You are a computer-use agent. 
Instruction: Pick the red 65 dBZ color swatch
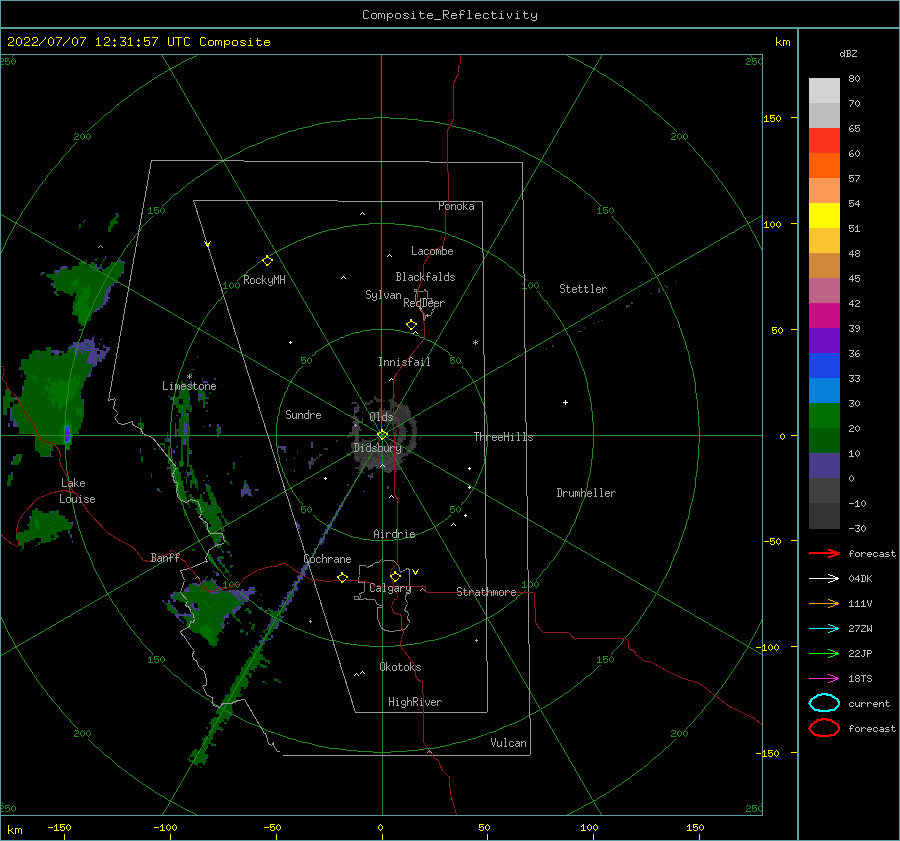pyautogui.click(x=824, y=140)
